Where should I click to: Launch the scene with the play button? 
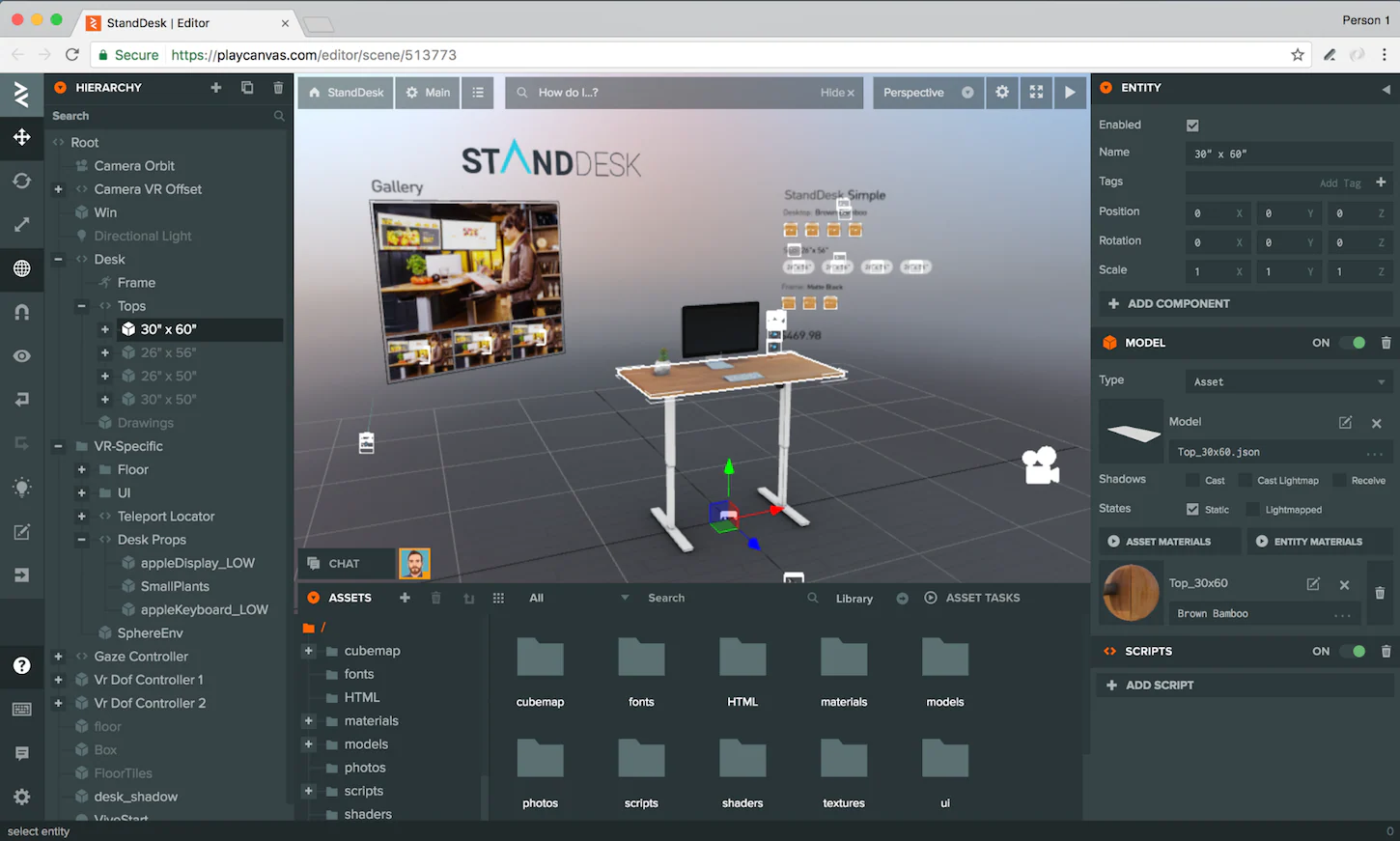[x=1070, y=92]
